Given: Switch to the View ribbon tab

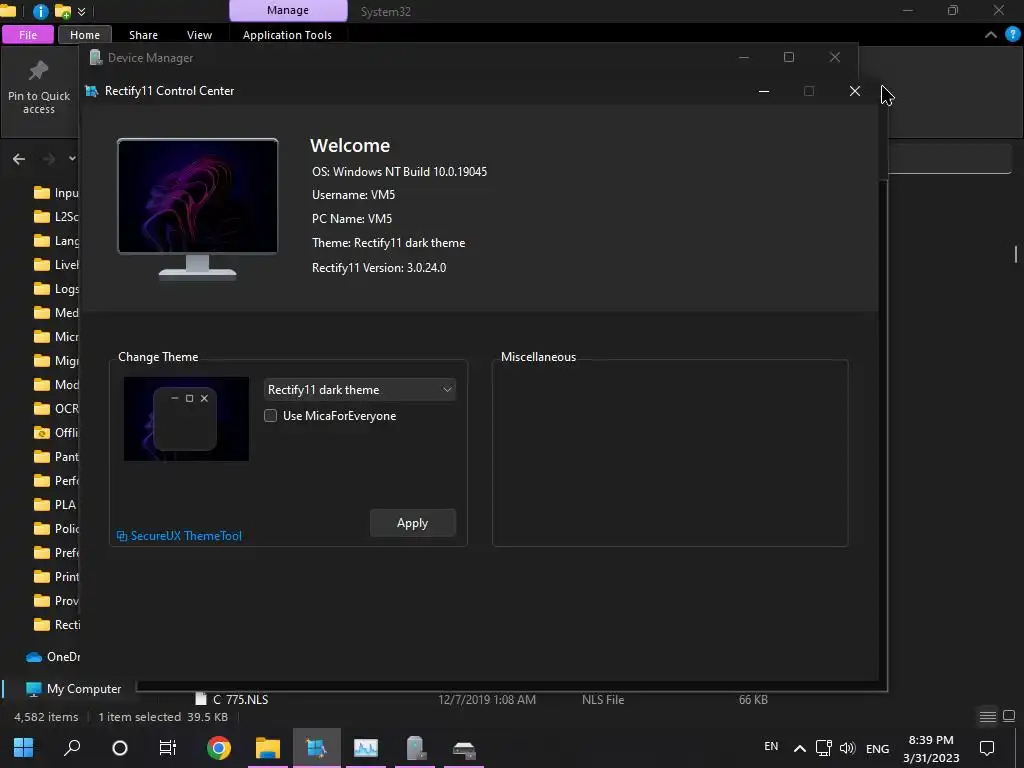Looking at the screenshot, I should [x=199, y=35].
